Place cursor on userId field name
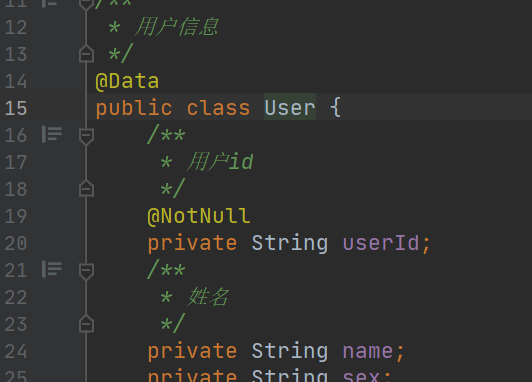The height and width of the screenshot is (382, 532). pyautogui.click(x=381, y=243)
